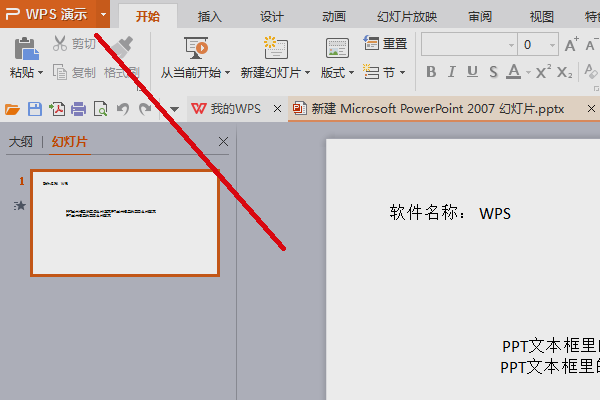Close the 我的WPS tab
The height and width of the screenshot is (400, 600).
(x=277, y=109)
